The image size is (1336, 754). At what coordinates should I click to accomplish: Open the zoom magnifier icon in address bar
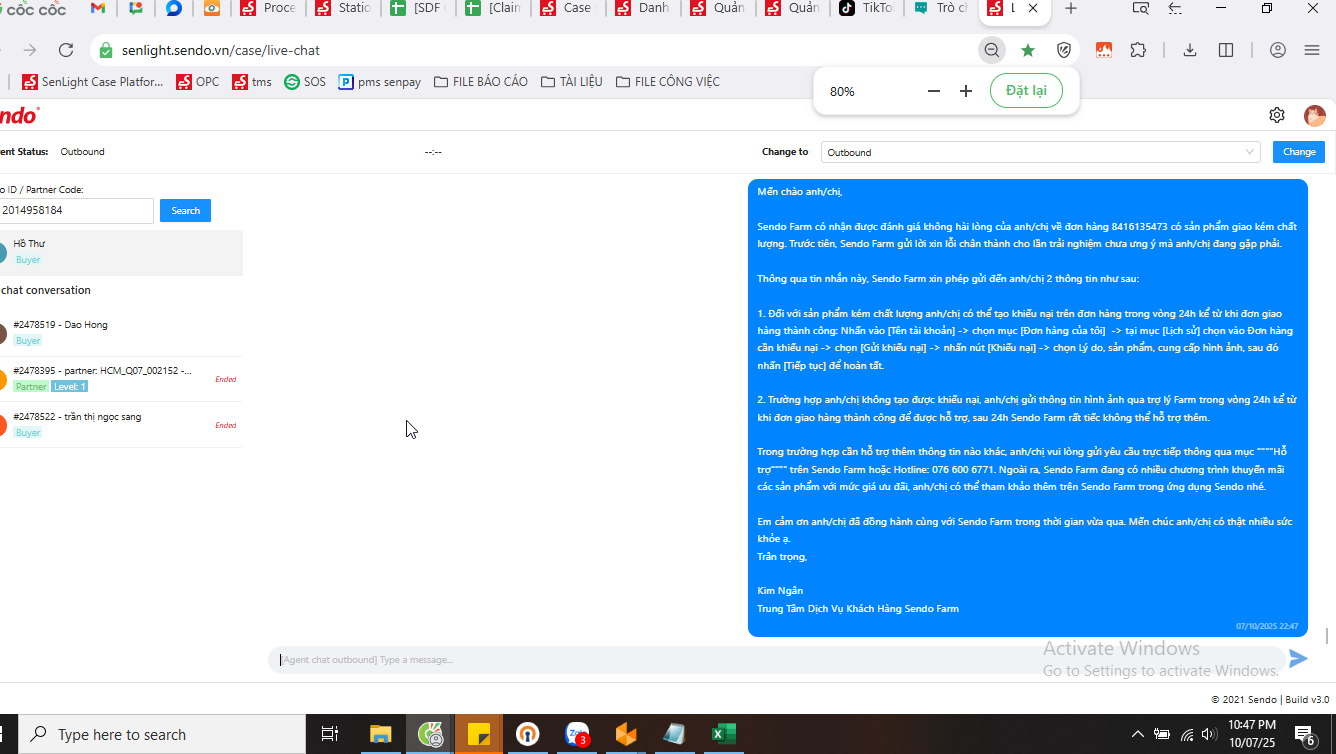992,50
